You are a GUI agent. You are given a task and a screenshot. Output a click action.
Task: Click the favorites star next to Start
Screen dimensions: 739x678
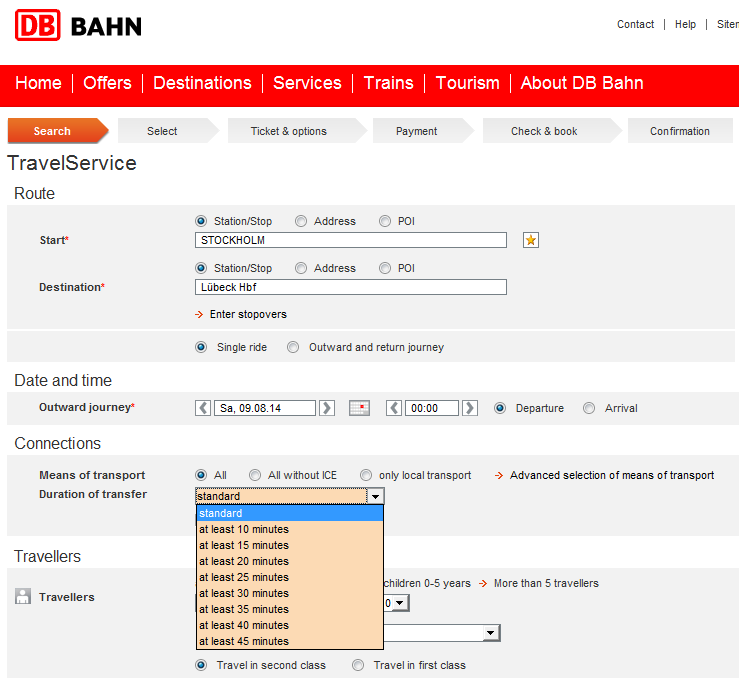531,240
